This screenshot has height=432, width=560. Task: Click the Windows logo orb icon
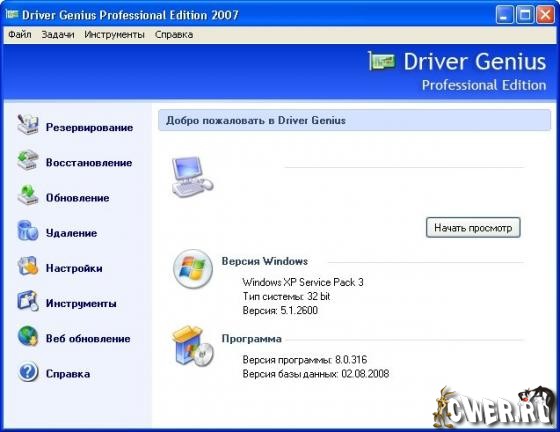(x=193, y=269)
